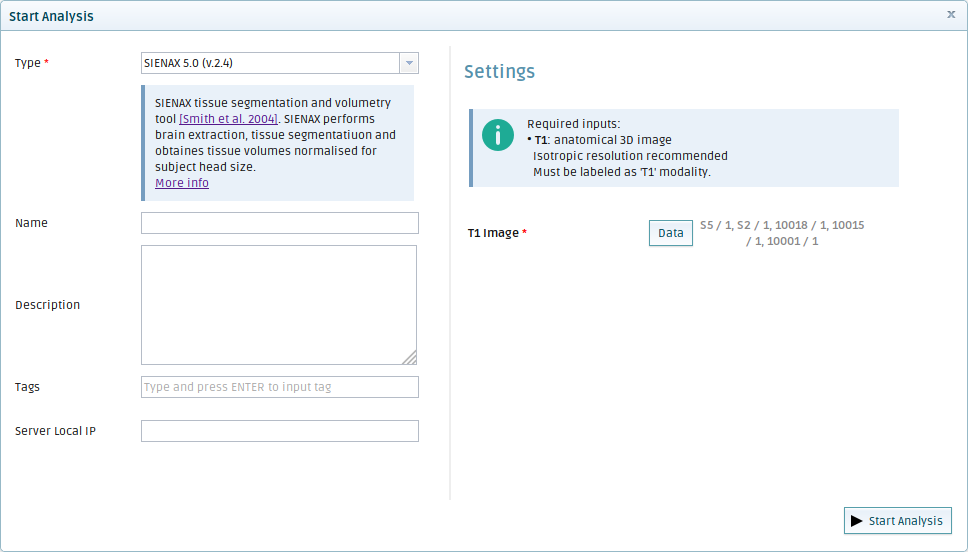This screenshot has width=968, height=552.
Task: Click 'Required inputs:' text
Action: 574,123
